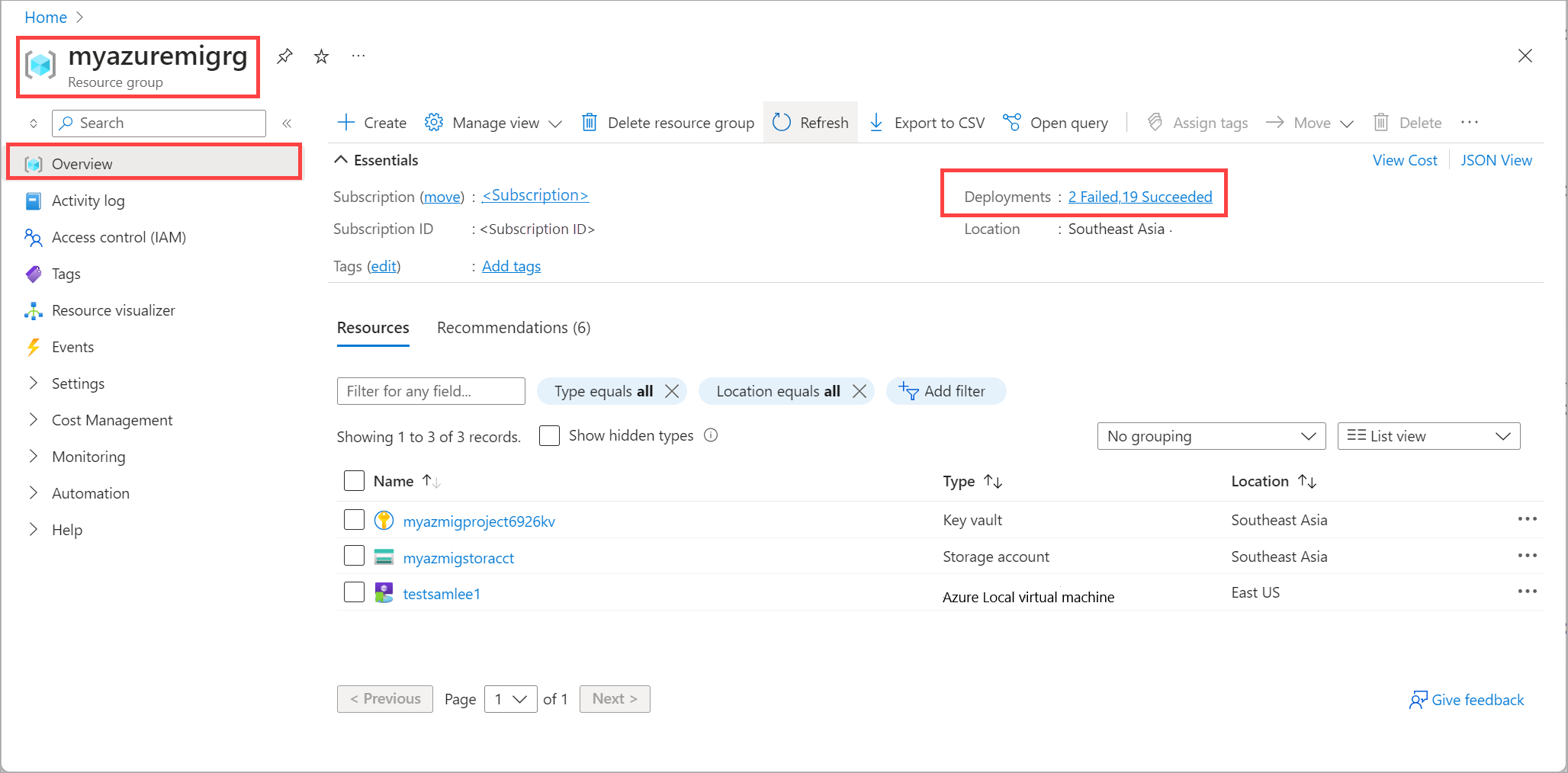Switch to the Recommendations tab
The width and height of the screenshot is (1568, 773).
(x=512, y=328)
